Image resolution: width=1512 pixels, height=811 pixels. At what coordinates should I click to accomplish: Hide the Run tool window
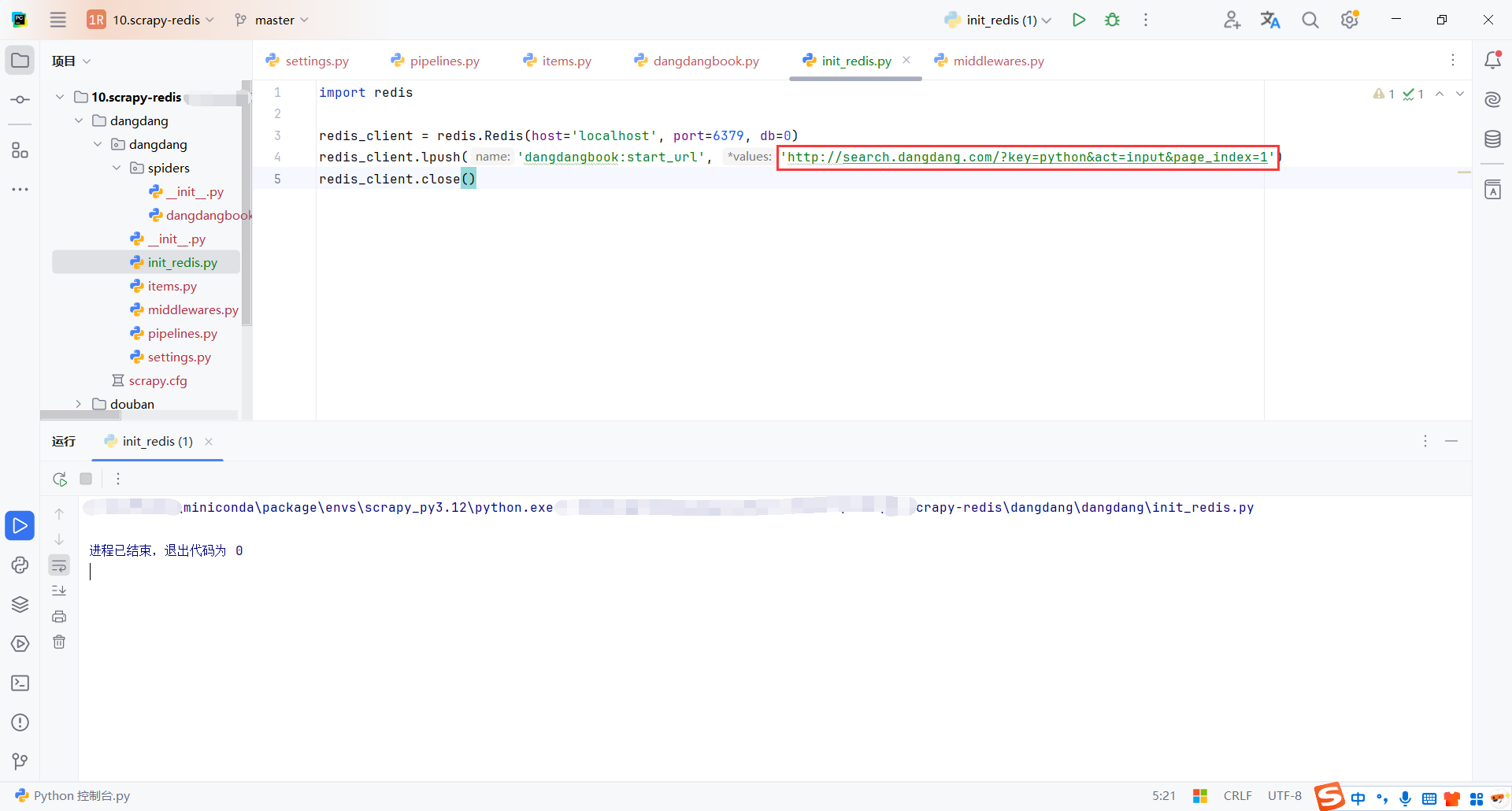1451,441
